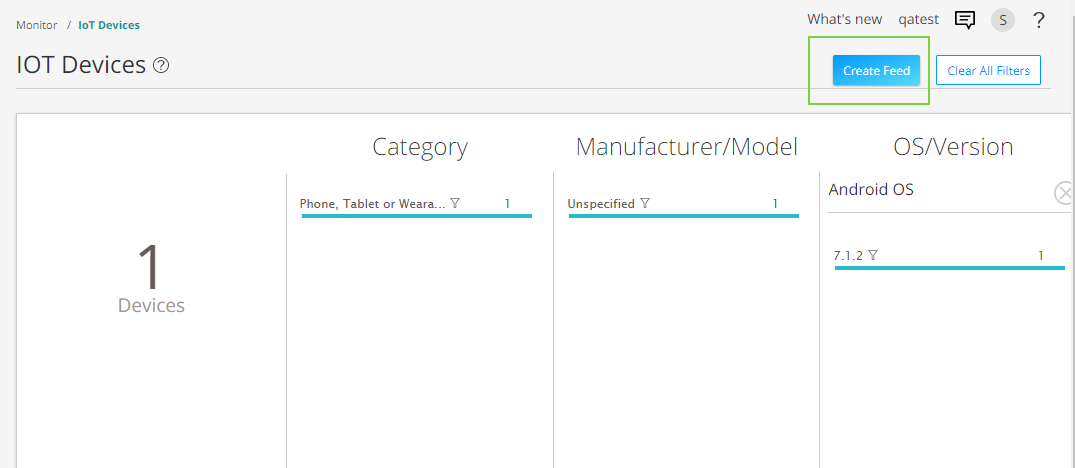The height and width of the screenshot is (468, 1075).
Task: Click the teal bar under Unspecified
Action: tap(684, 215)
